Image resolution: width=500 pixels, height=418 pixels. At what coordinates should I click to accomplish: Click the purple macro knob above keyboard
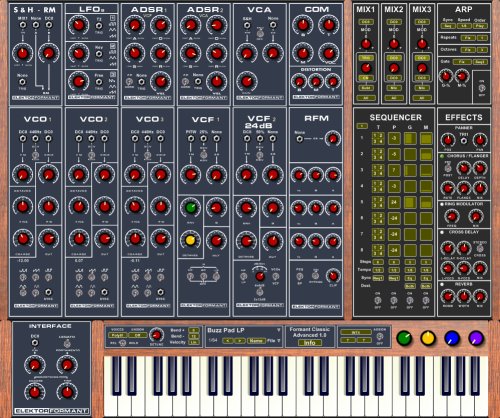(476, 338)
